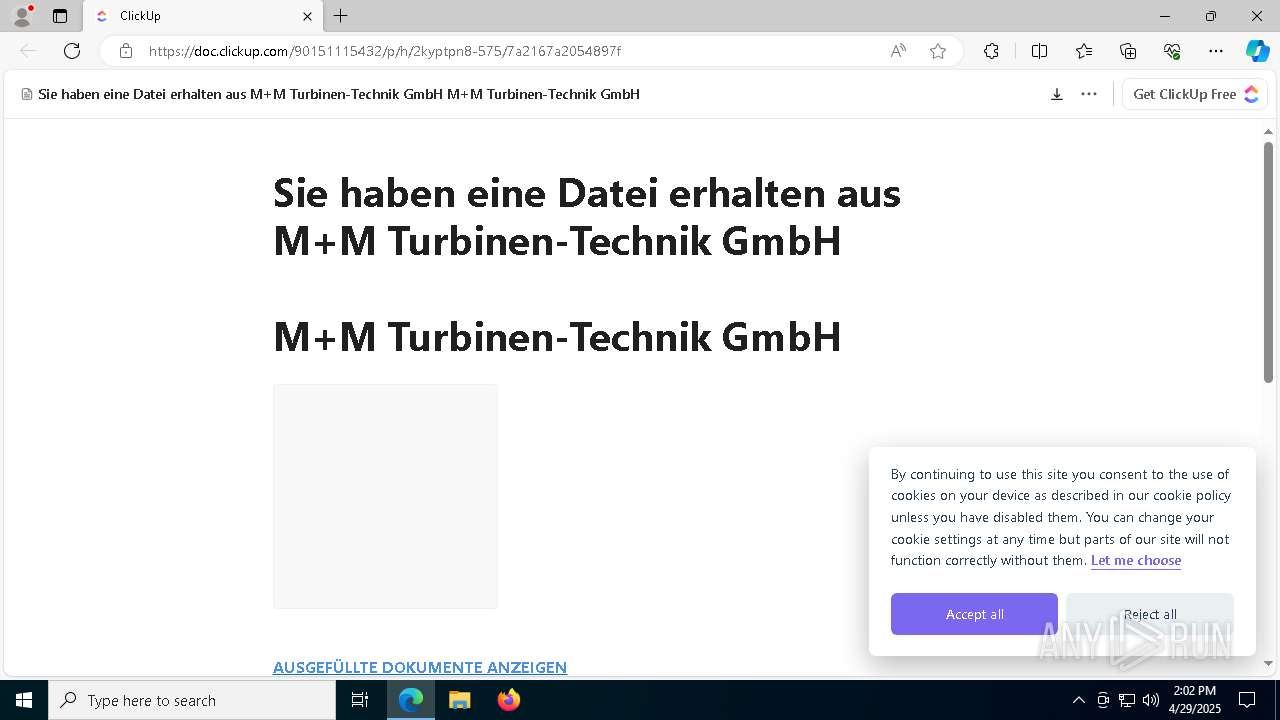Open File Explorer from taskbar
Image resolution: width=1280 pixels, height=720 pixels.
click(459, 700)
